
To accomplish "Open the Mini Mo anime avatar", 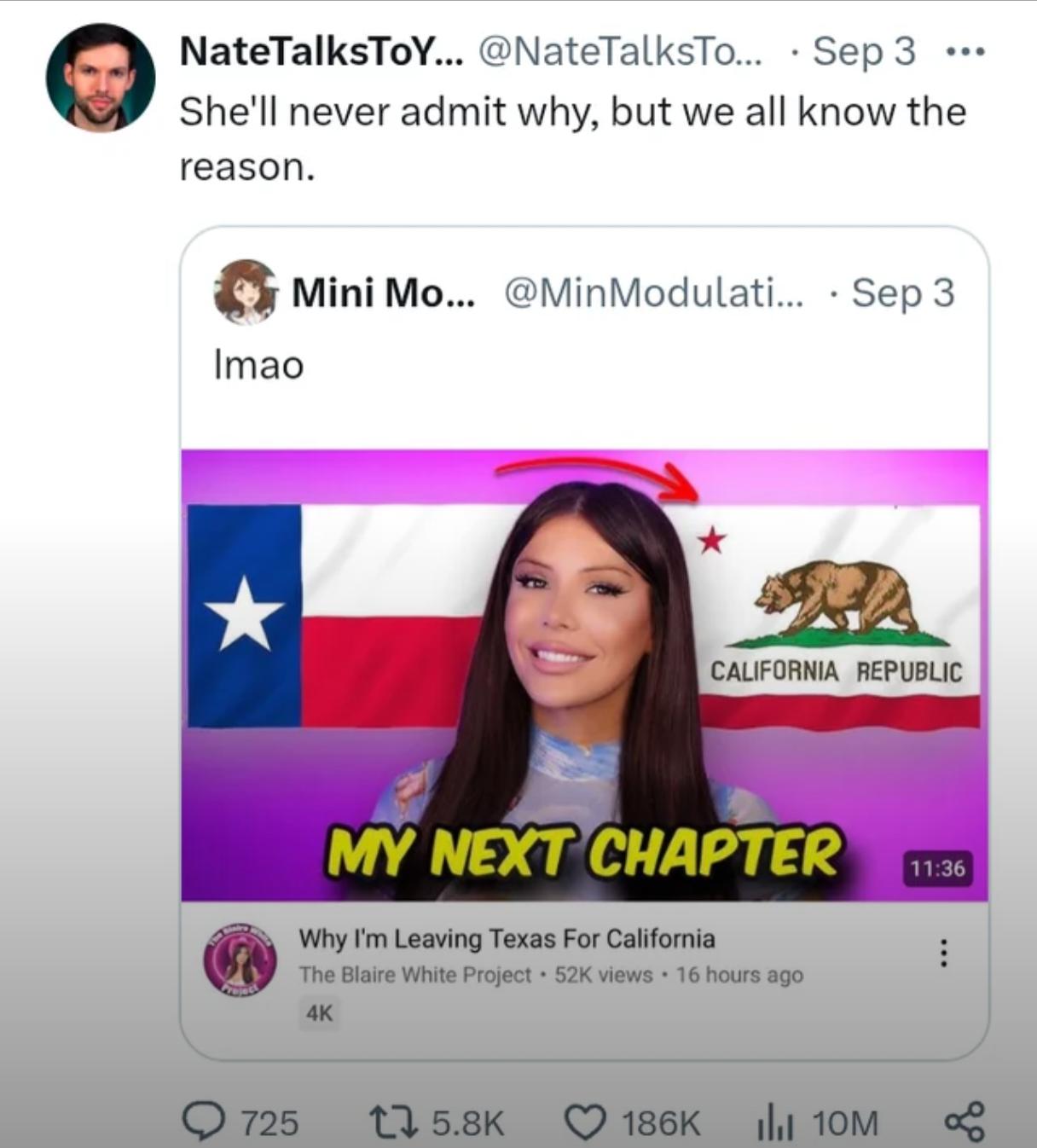I will tap(246, 292).
